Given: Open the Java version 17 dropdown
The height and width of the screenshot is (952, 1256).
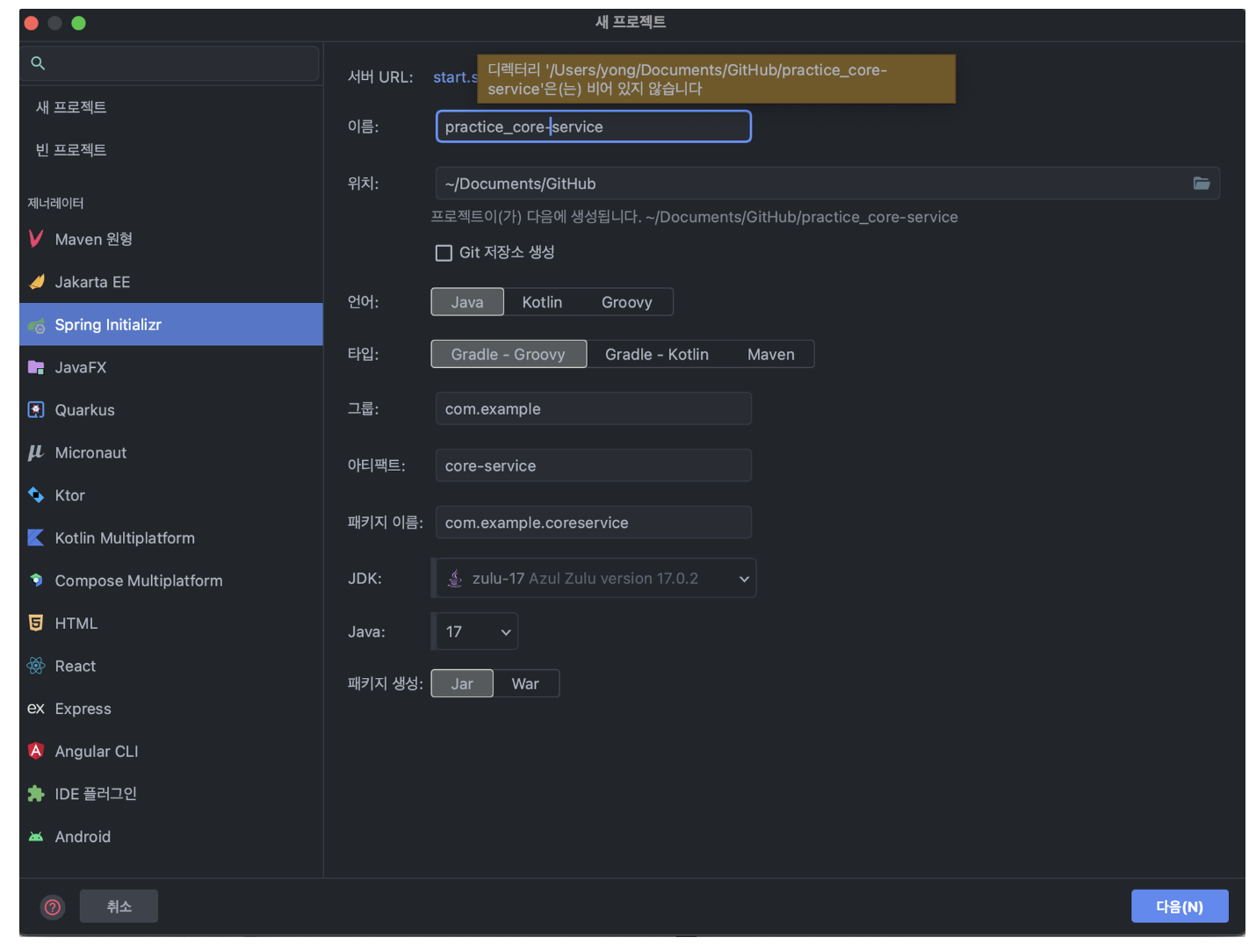Looking at the screenshot, I should [x=475, y=631].
